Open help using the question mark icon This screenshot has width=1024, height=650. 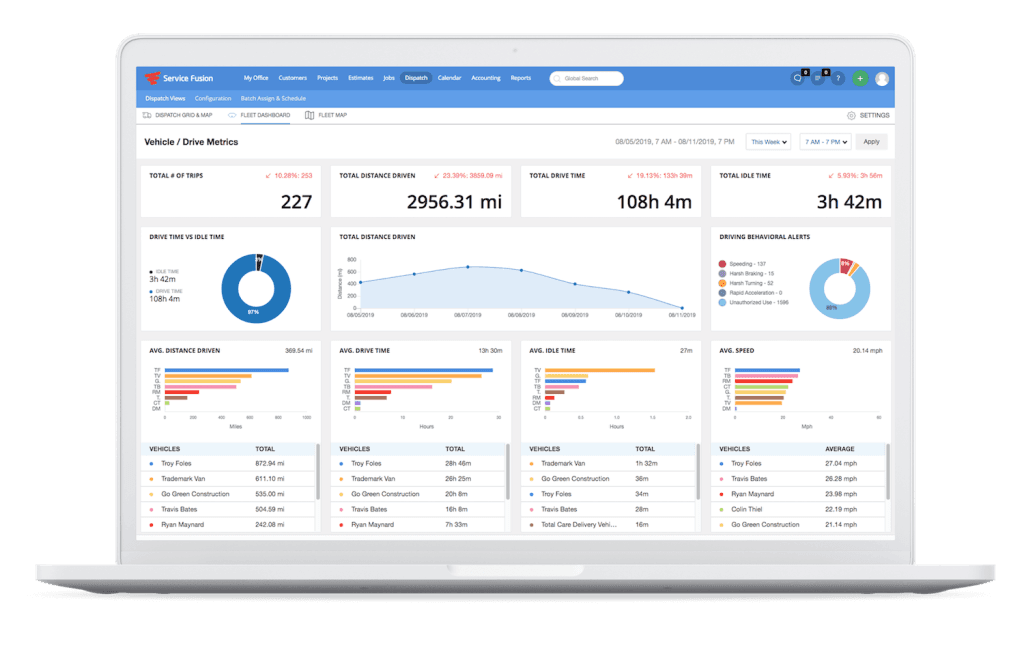click(x=838, y=77)
